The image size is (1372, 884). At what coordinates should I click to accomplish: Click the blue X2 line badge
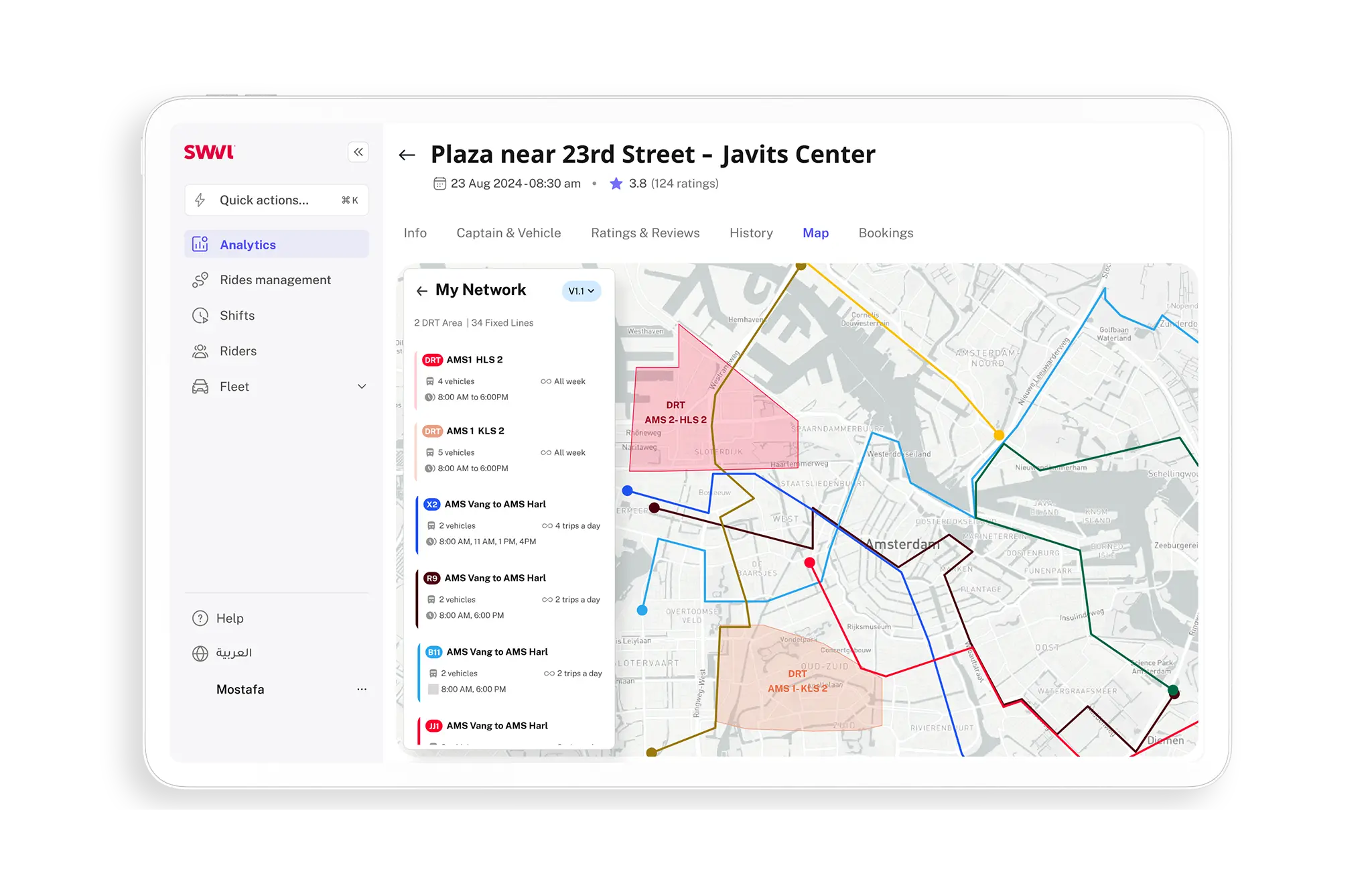[432, 504]
